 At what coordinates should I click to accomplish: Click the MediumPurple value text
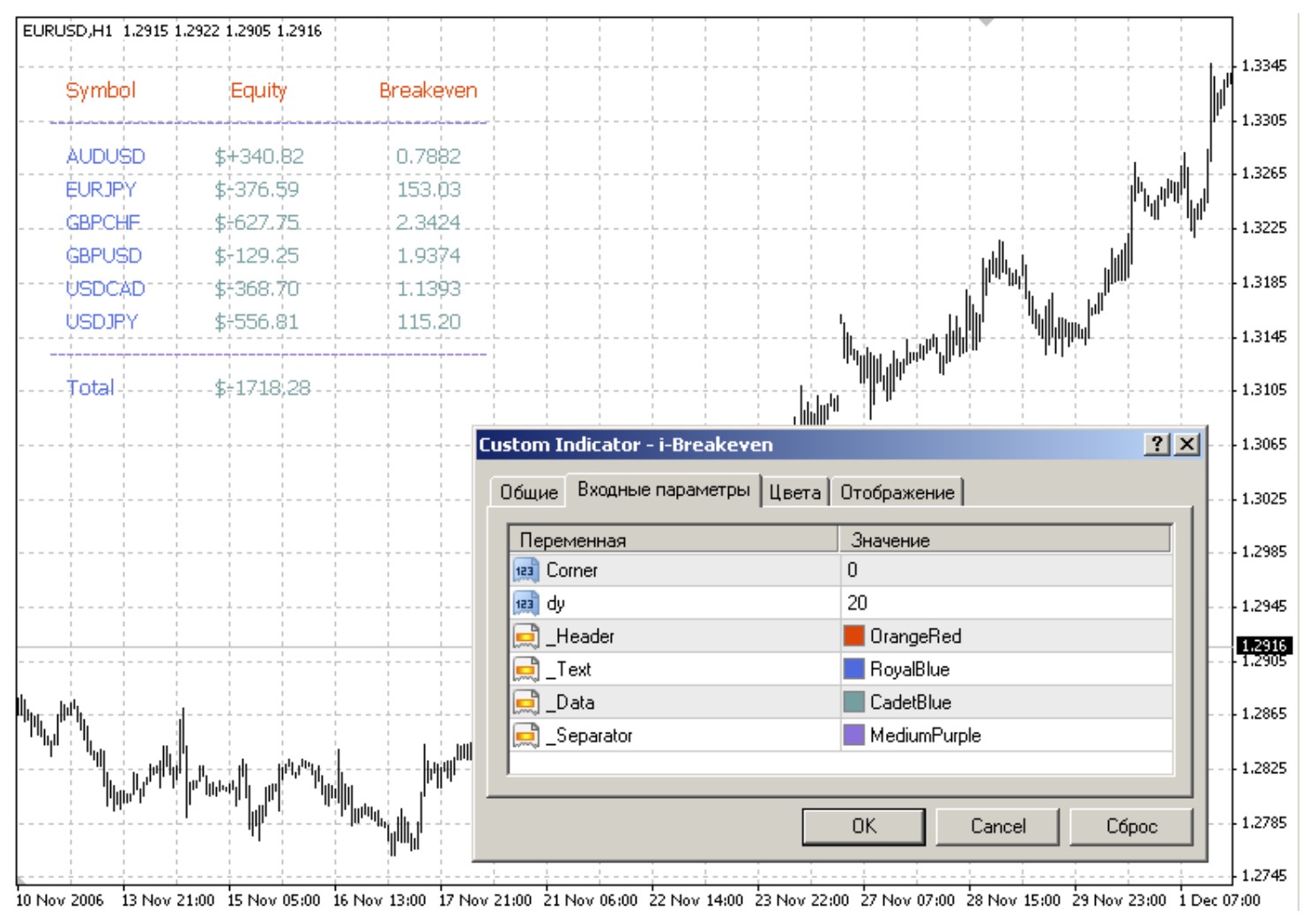(925, 736)
